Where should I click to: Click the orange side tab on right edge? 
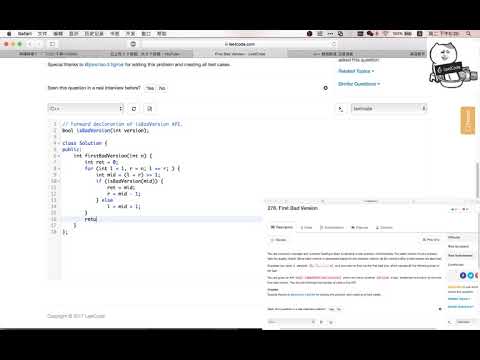[468, 121]
